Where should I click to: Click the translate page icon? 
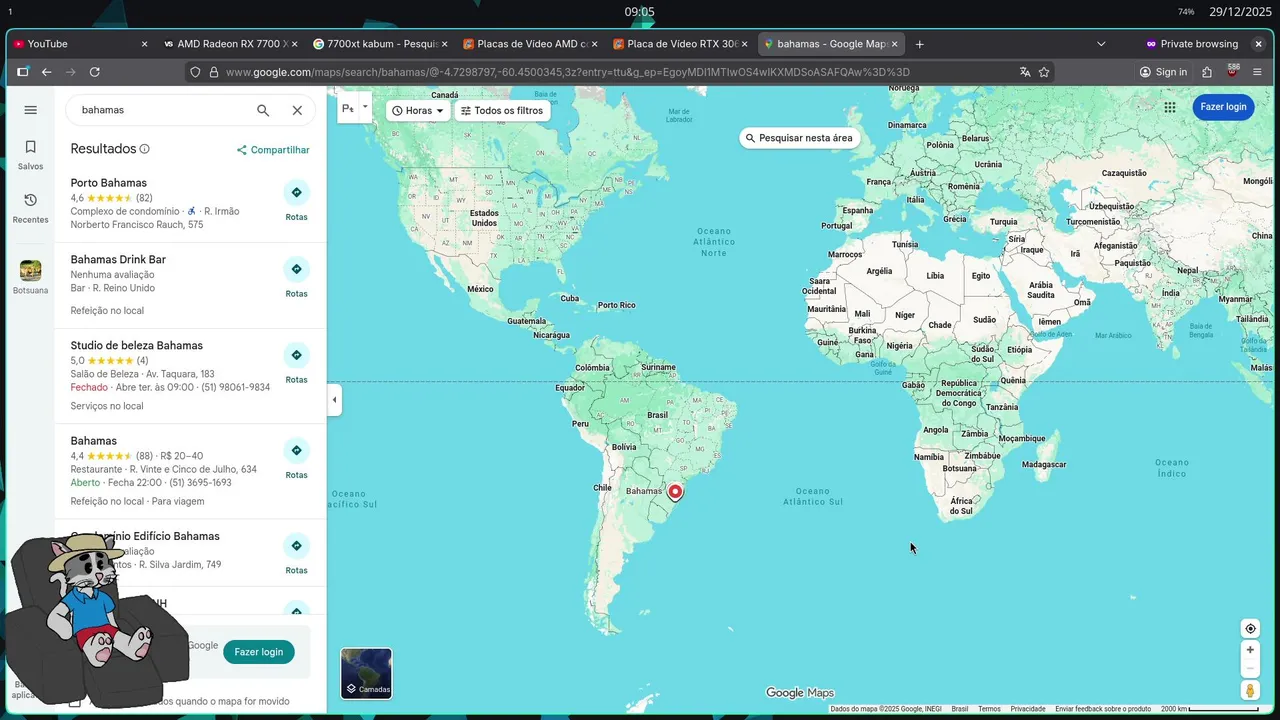point(1025,72)
